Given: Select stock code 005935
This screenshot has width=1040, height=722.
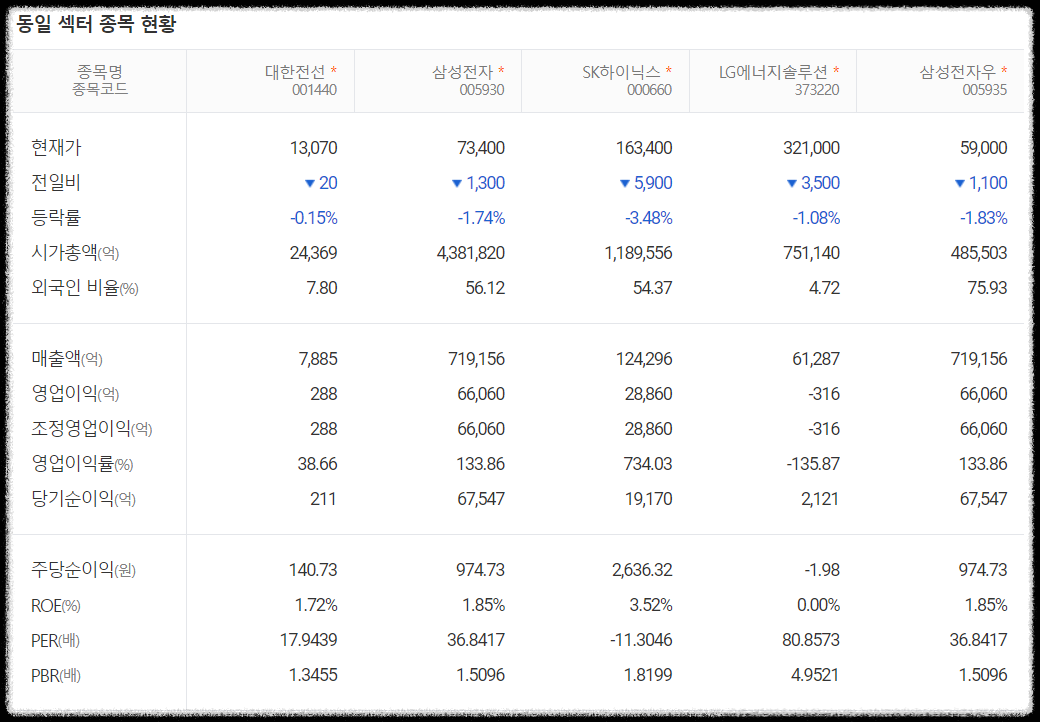Looking at the screenshot, I should click(985, 90).
